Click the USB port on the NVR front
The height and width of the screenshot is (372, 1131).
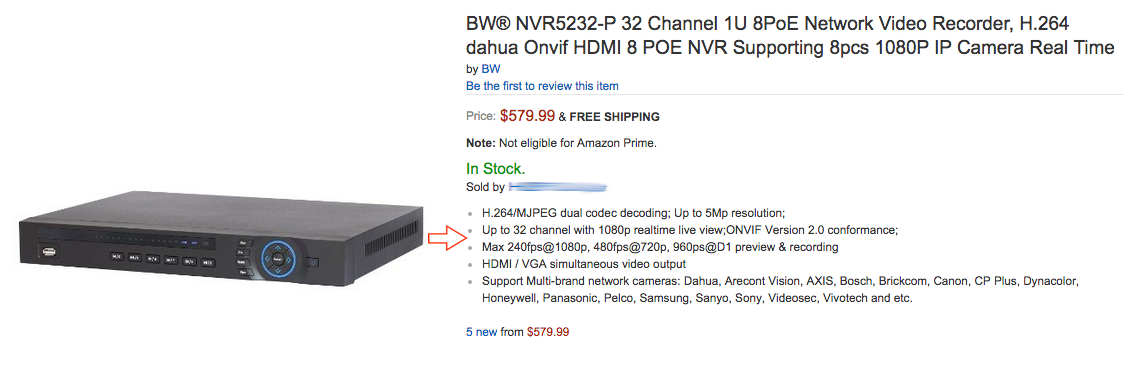[x=49, y=252]
